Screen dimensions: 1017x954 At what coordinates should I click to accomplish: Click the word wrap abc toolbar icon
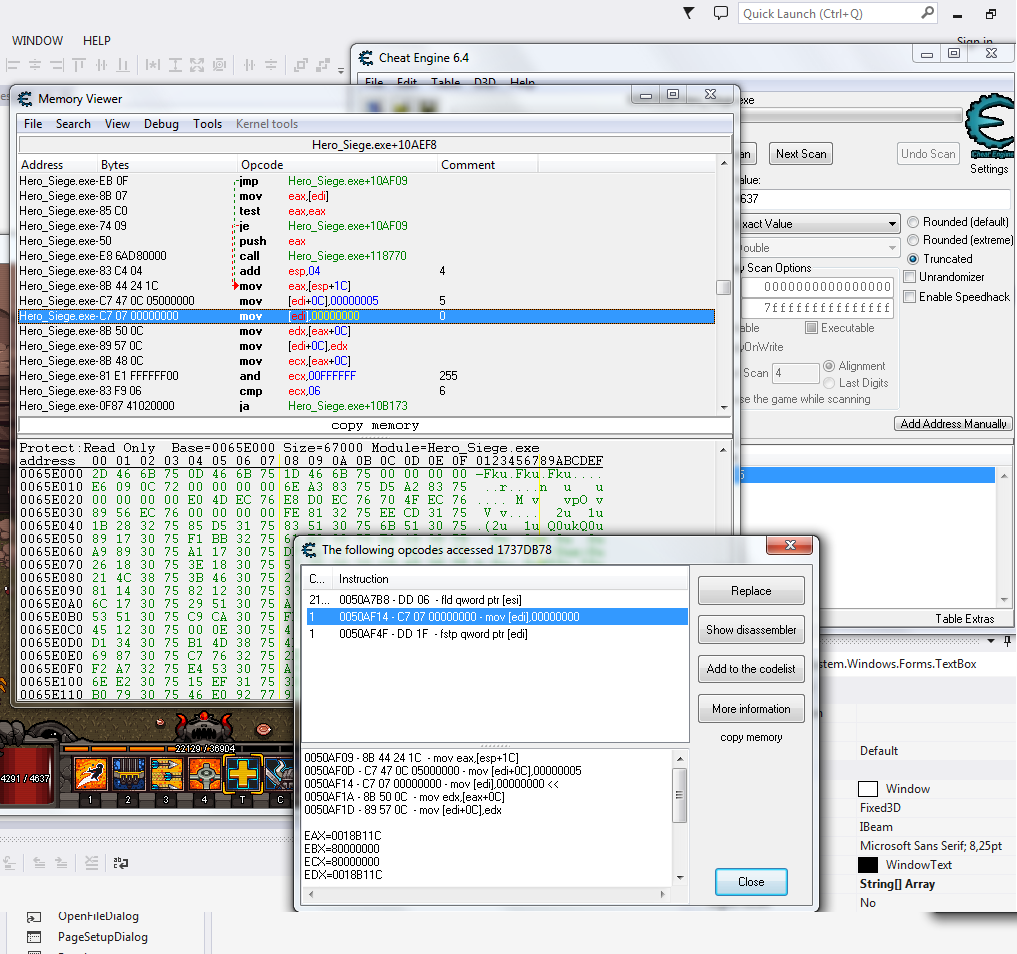coord(121,863)
